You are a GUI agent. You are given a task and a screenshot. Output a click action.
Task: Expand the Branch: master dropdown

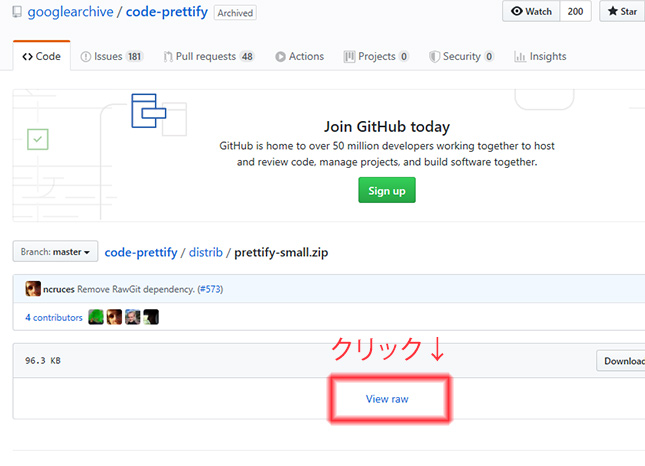55,251
